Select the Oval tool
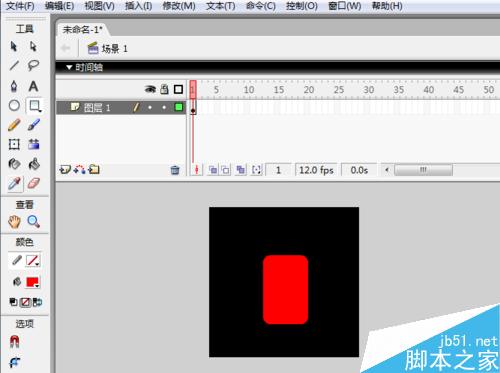The image size is (500, 373). click(14, 106)
